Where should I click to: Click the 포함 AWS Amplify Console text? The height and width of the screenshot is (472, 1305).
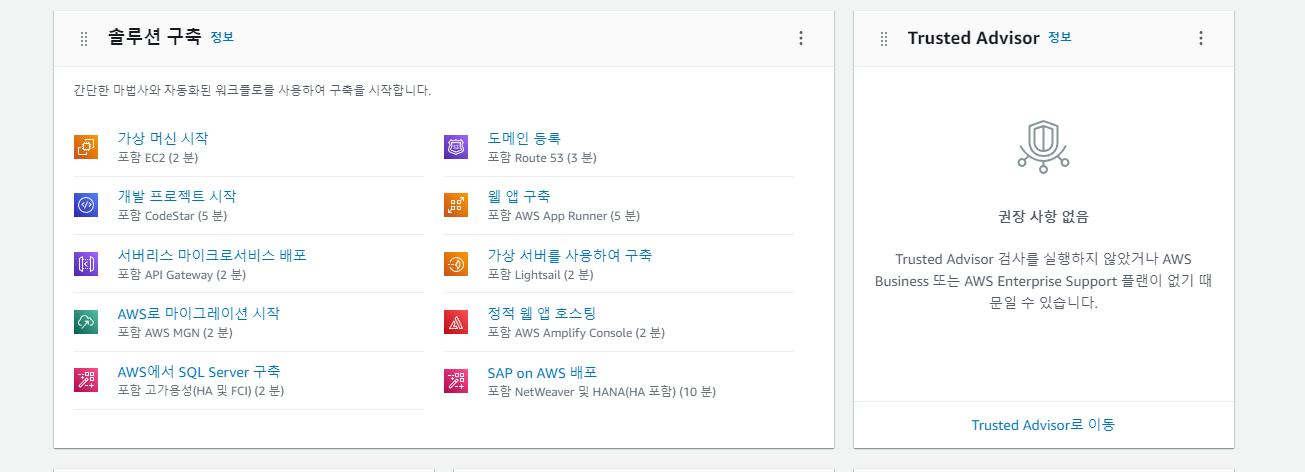(576, 333)
